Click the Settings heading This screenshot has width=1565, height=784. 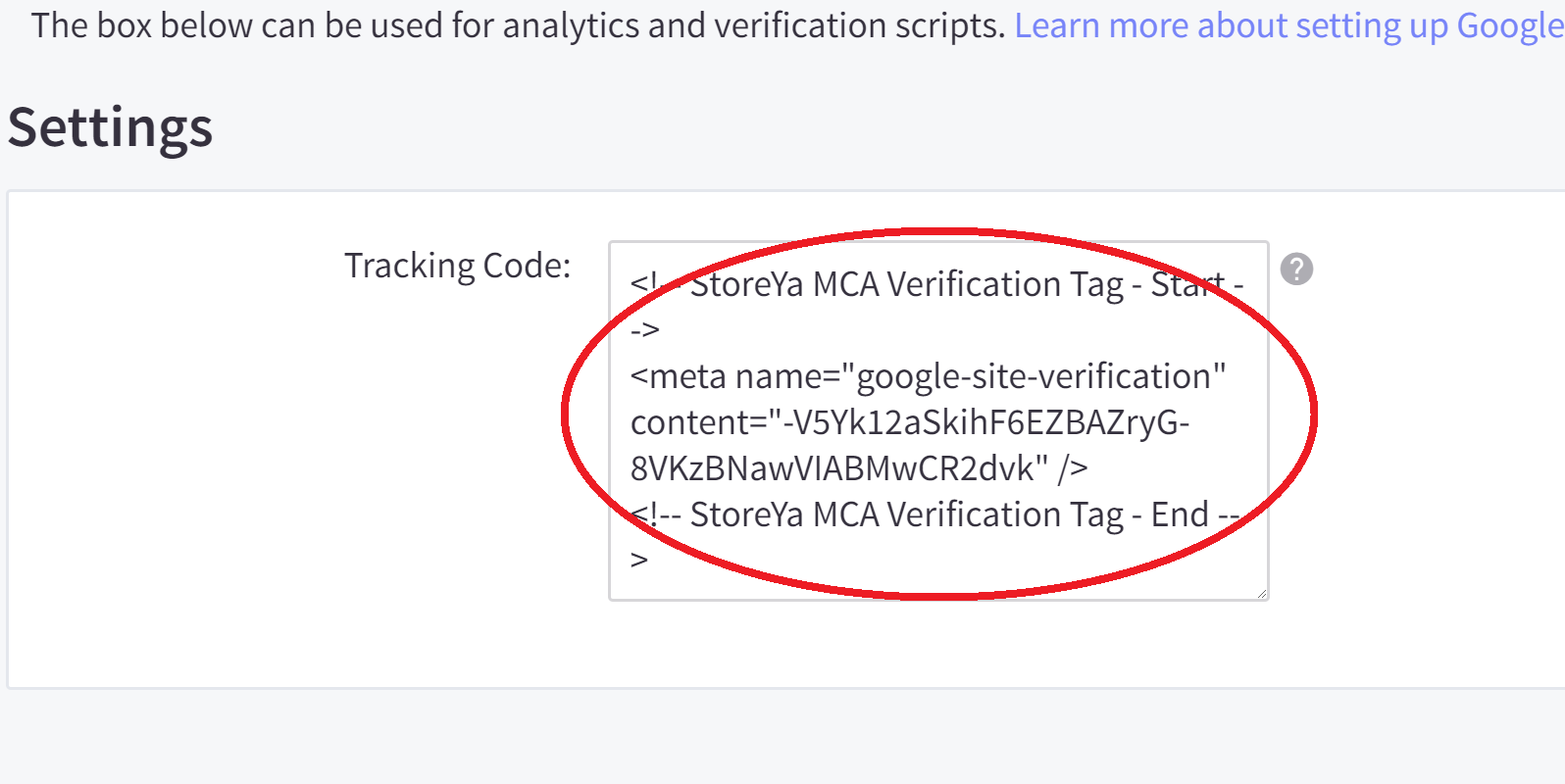click(110, 127)
